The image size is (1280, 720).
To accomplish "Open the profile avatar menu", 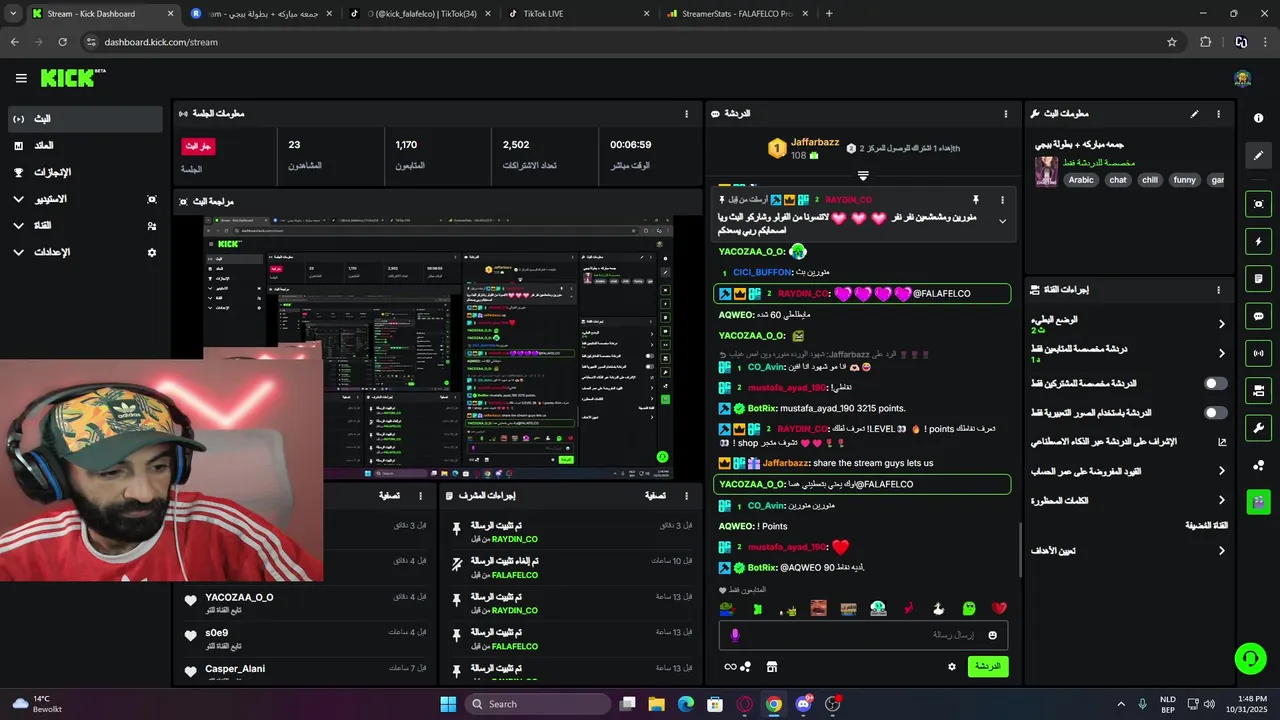I will tap(1242, 79).
